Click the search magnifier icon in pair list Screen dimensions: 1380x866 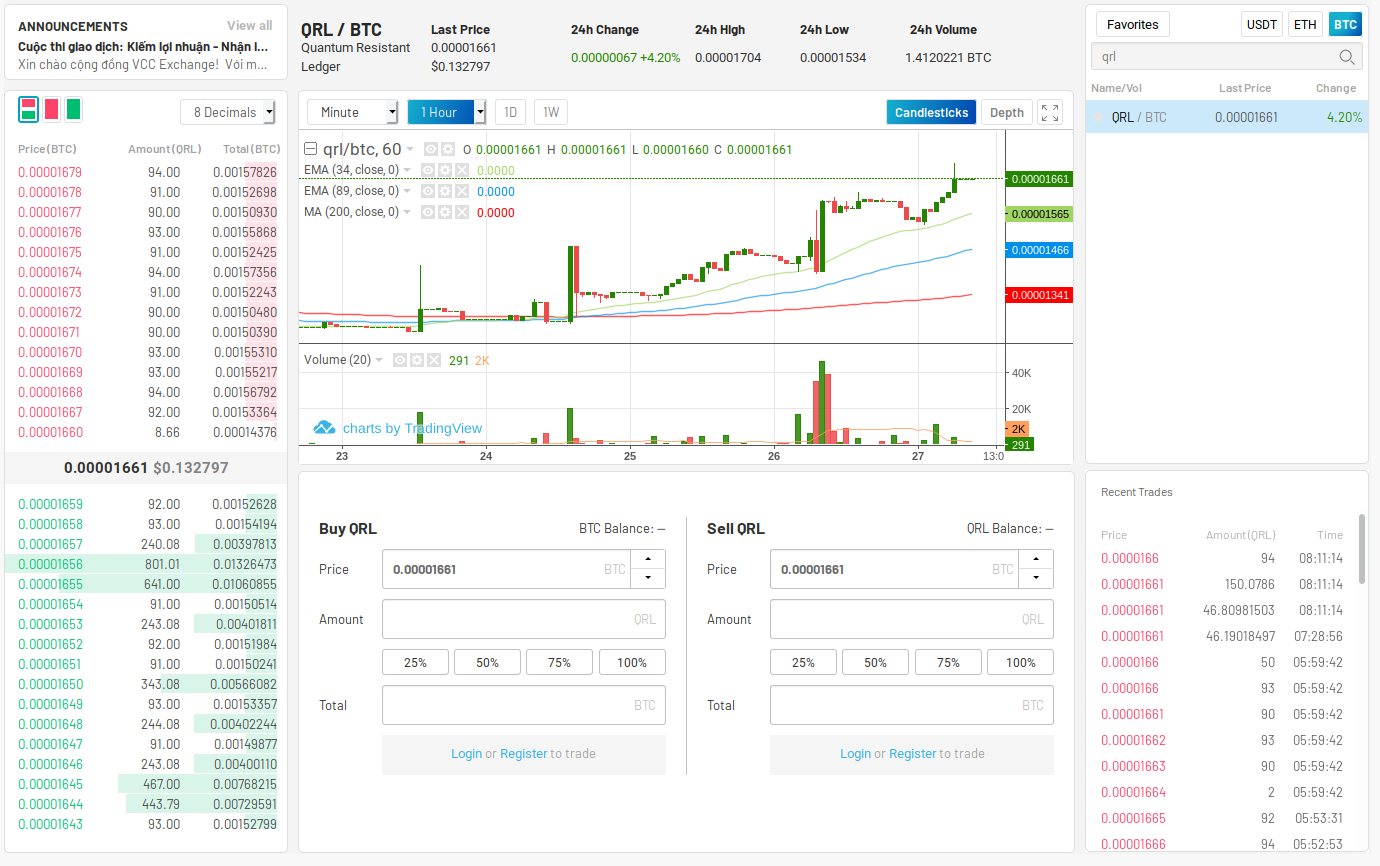tap(1347, 57)
